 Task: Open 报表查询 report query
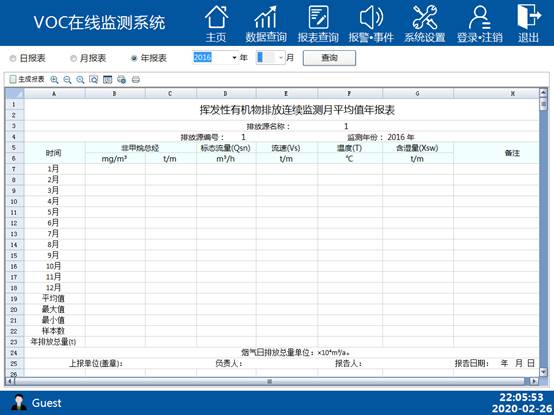[x=318, y=24]
